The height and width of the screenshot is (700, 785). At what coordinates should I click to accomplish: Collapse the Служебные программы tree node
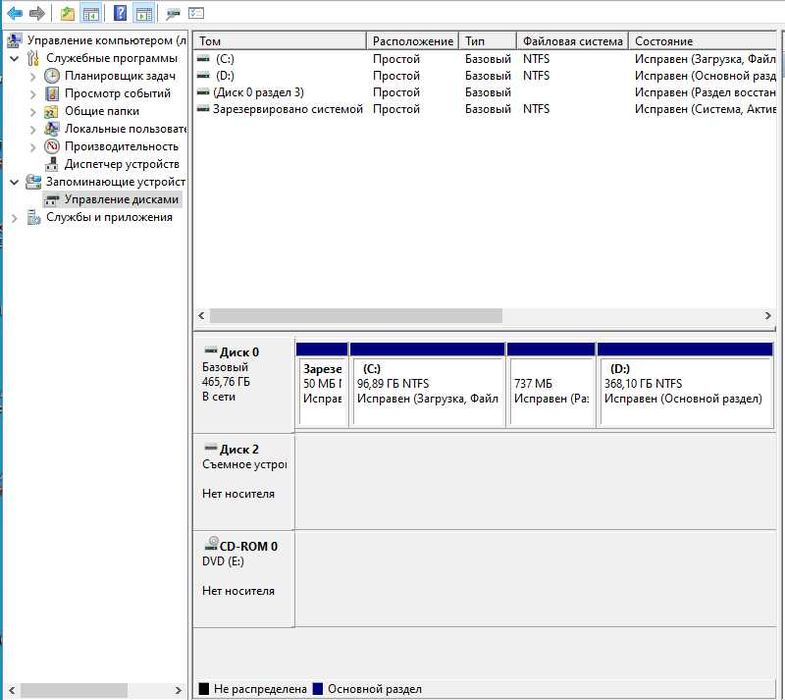click(15, 59)
